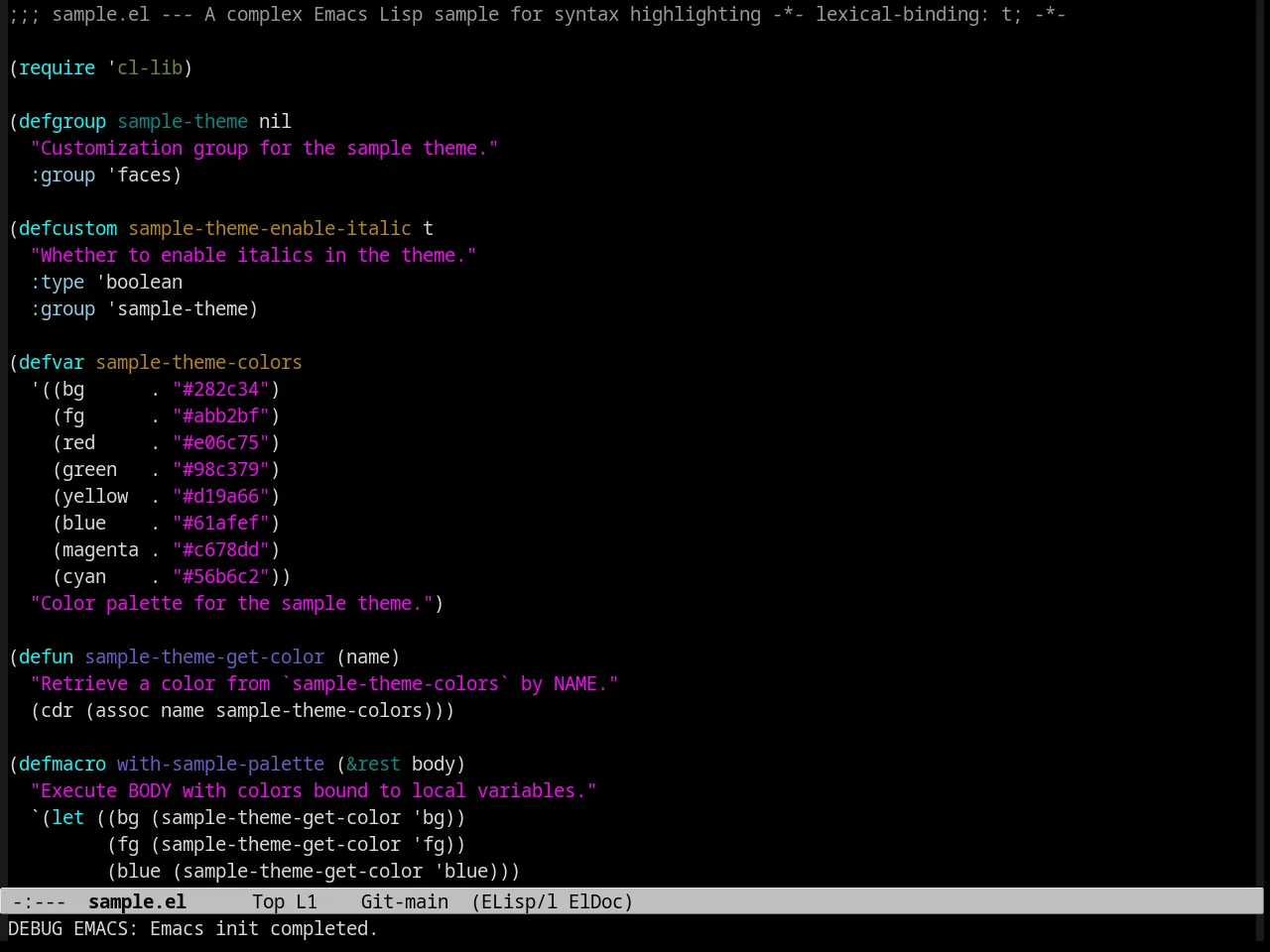Click the 'cl-lib symbol
1270x952 pixels.
tap(145, 67)
